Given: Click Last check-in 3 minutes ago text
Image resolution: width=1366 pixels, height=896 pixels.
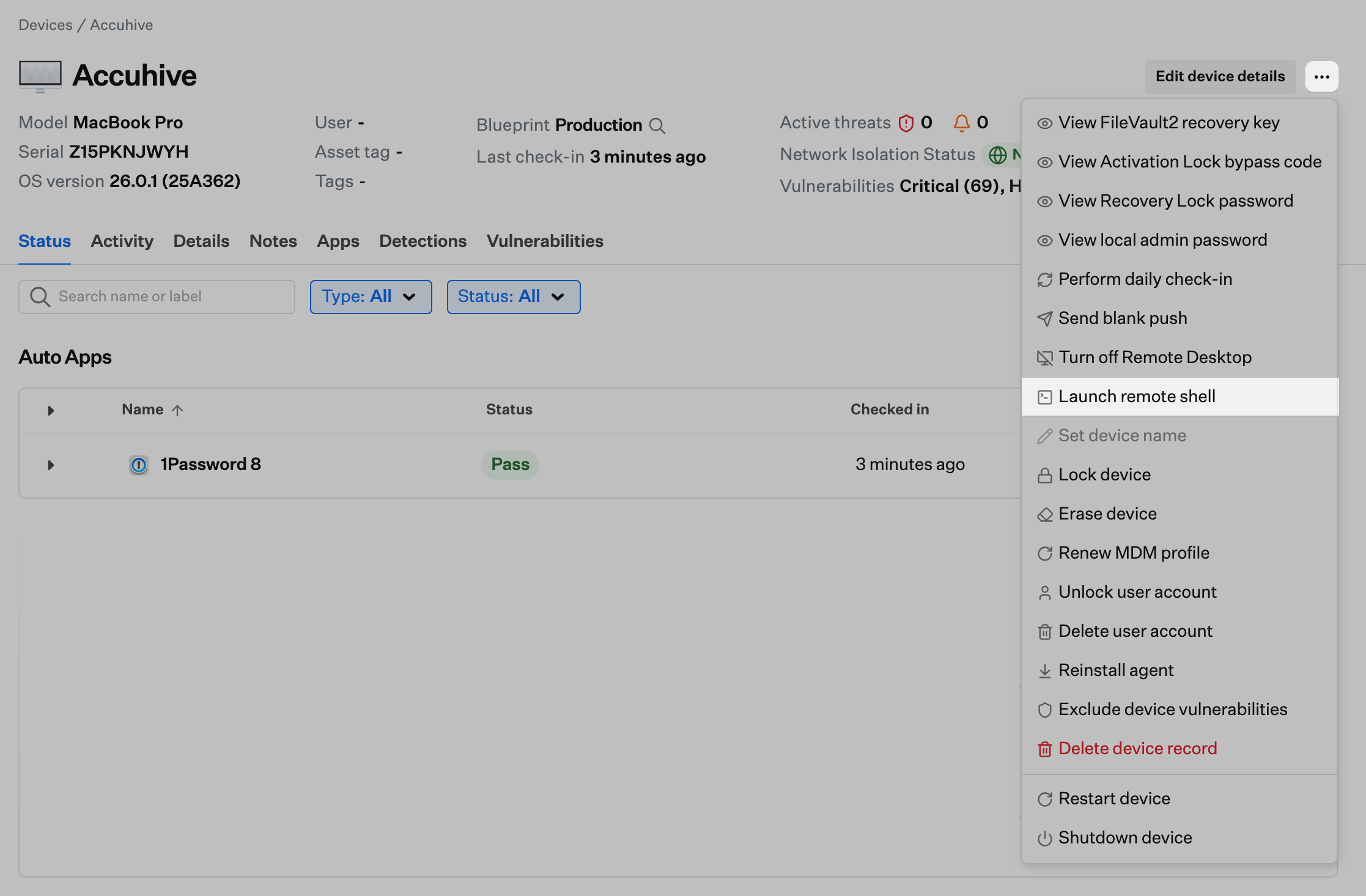Looking at the screenshot, I should point(591,157).
